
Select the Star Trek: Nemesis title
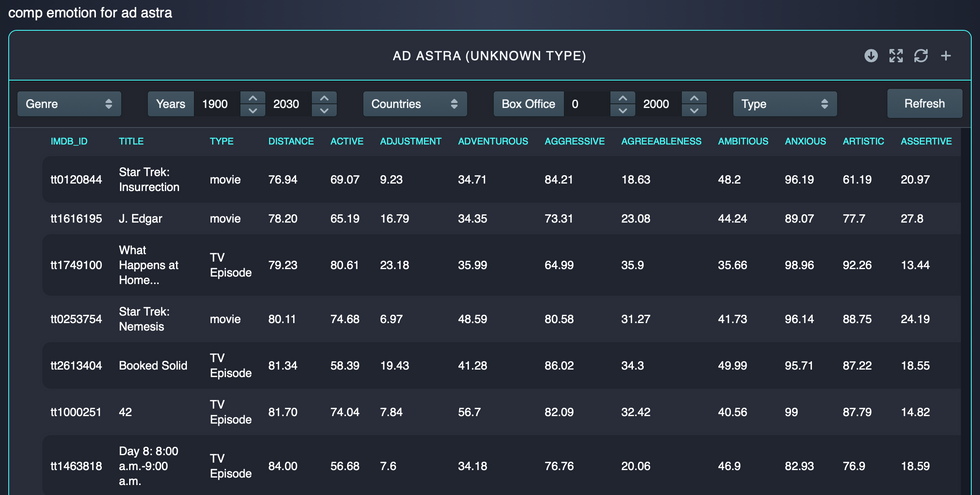(144, 319)
